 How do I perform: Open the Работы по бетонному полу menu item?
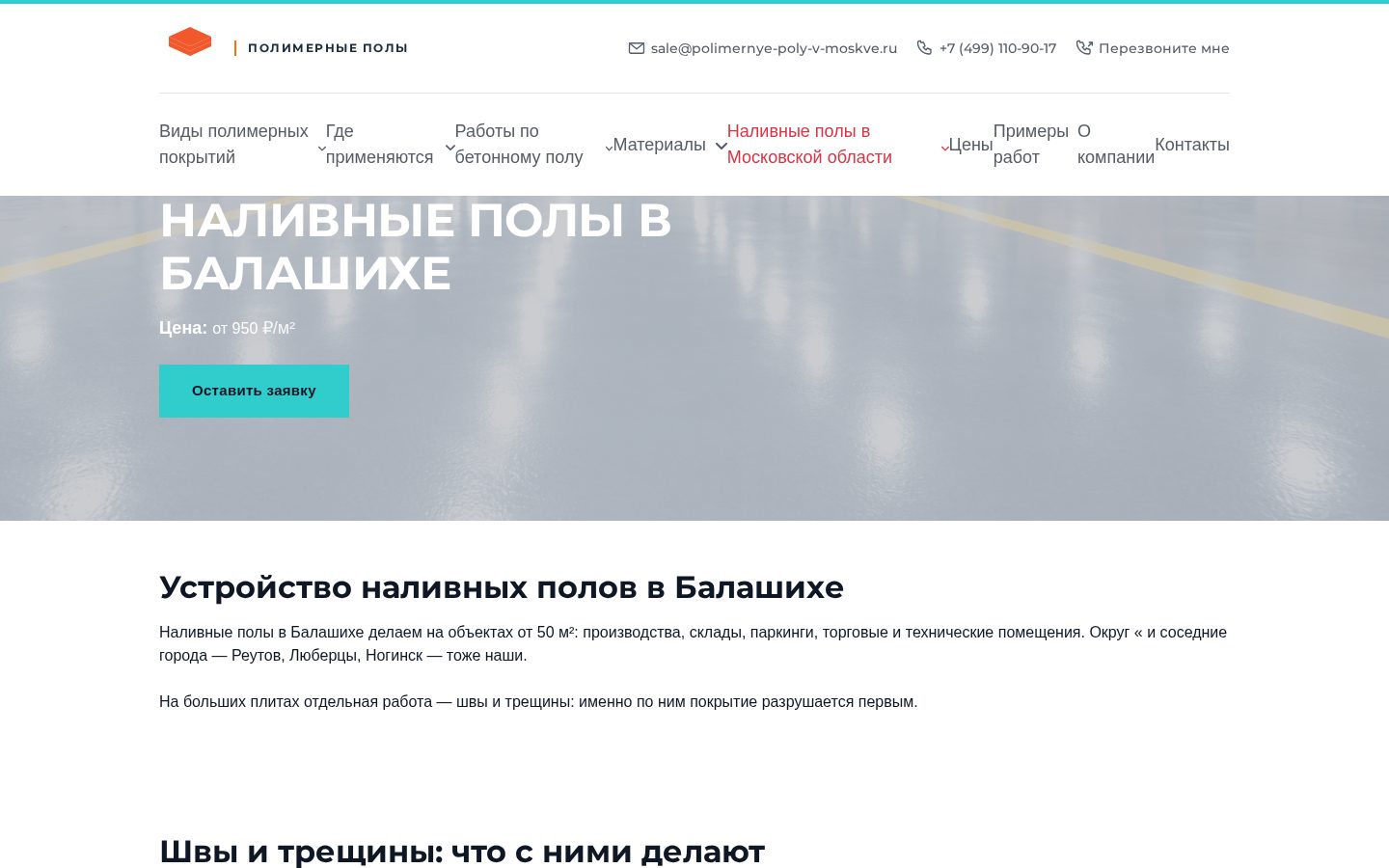519,145
